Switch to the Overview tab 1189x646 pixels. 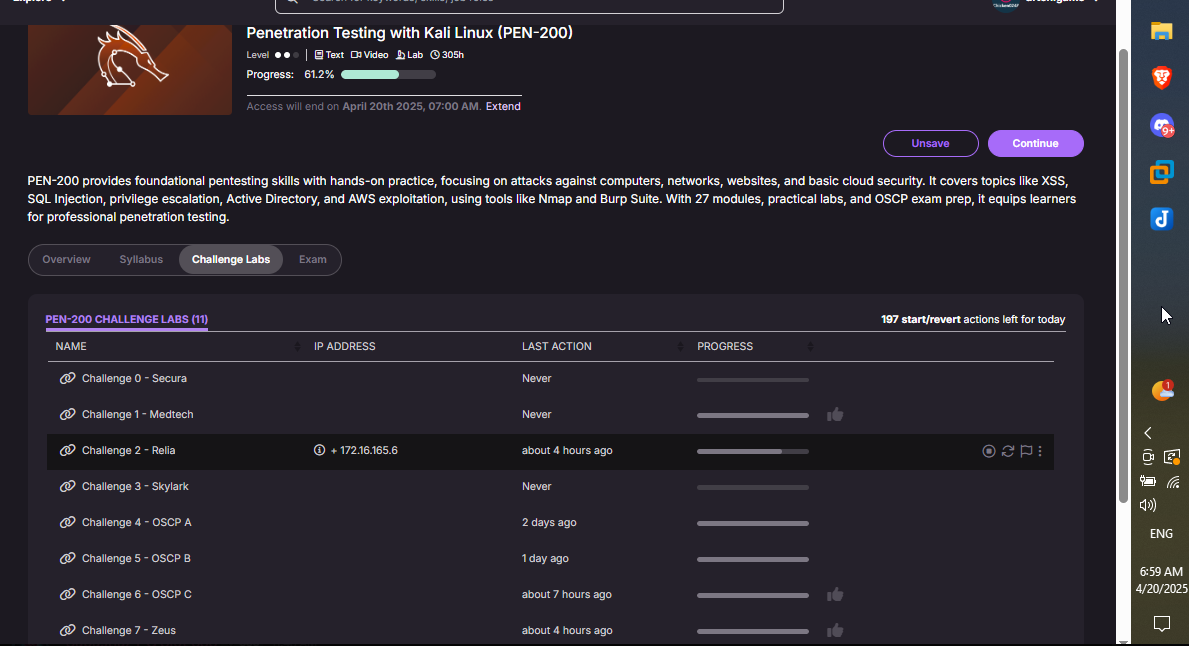66,259
